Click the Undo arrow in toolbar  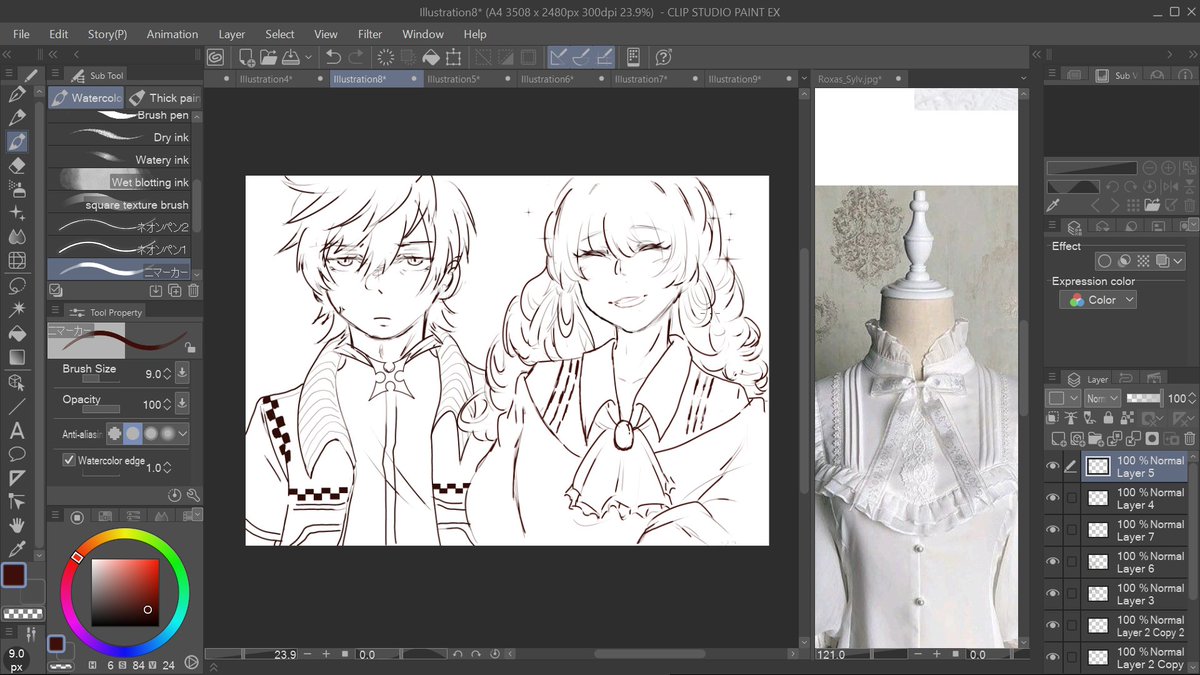[x=333, y=58]
